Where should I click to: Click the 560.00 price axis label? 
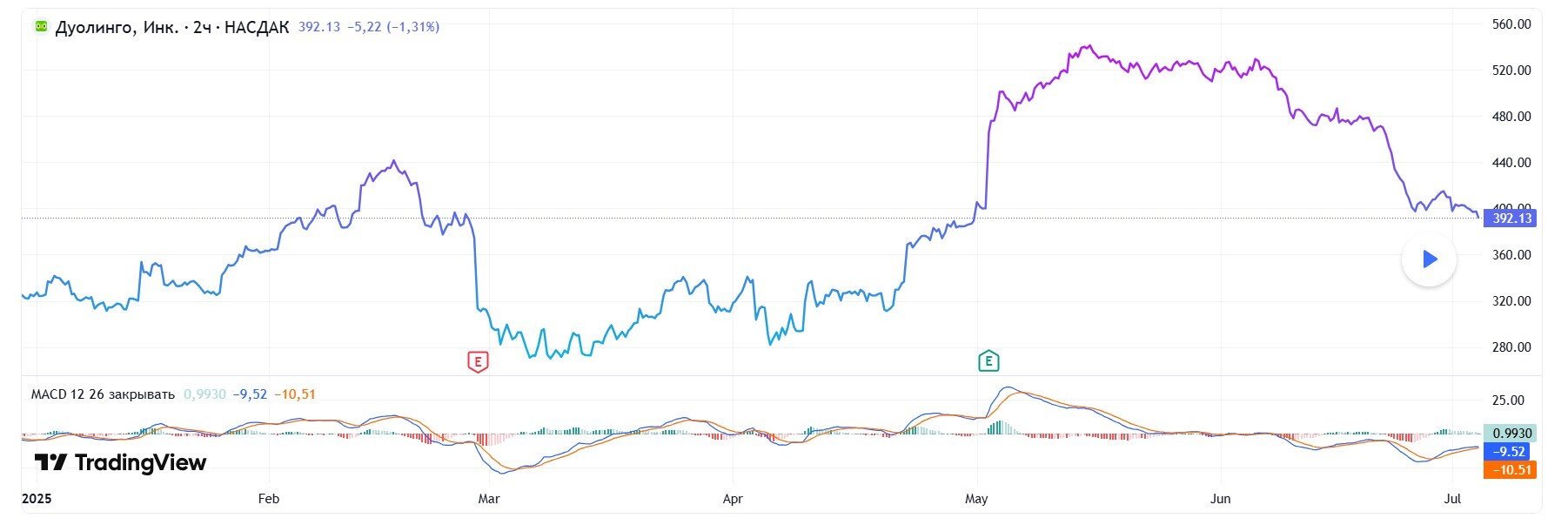pos(1511,24)
